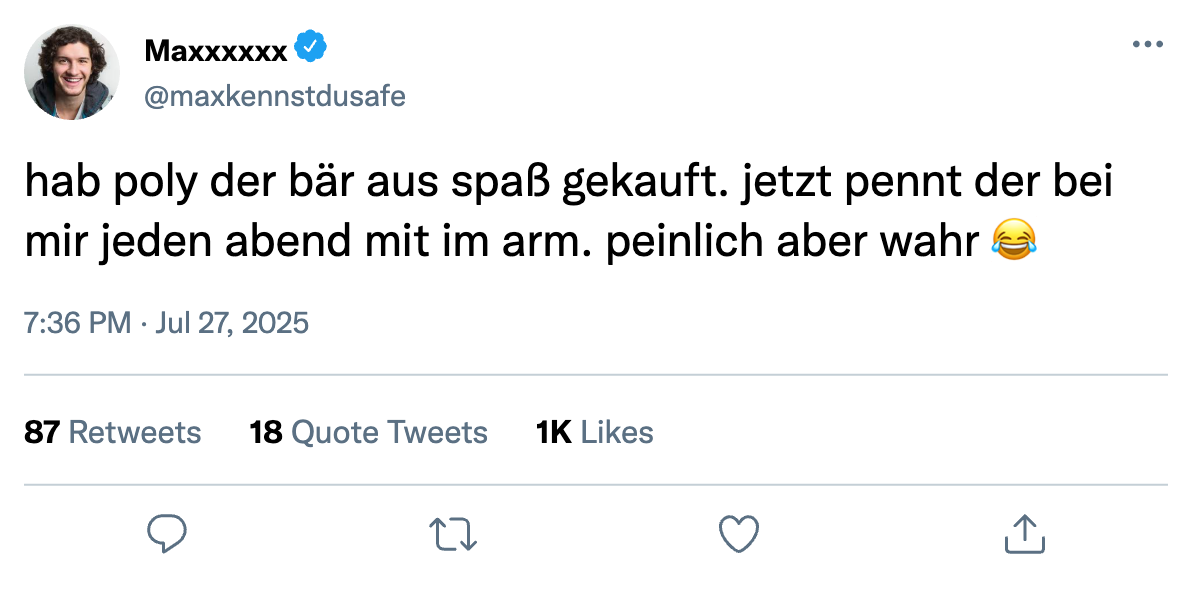Click the @maxkennstdusafe handle
The width and height of the screenshot is (1192, 606).
pos(274,97)
